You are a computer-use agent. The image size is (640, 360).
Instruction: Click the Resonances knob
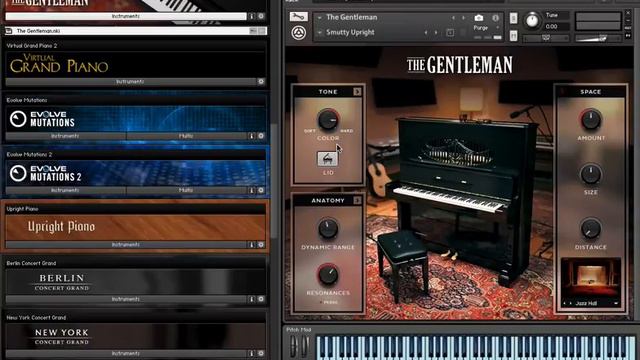(x=328, y=274)
